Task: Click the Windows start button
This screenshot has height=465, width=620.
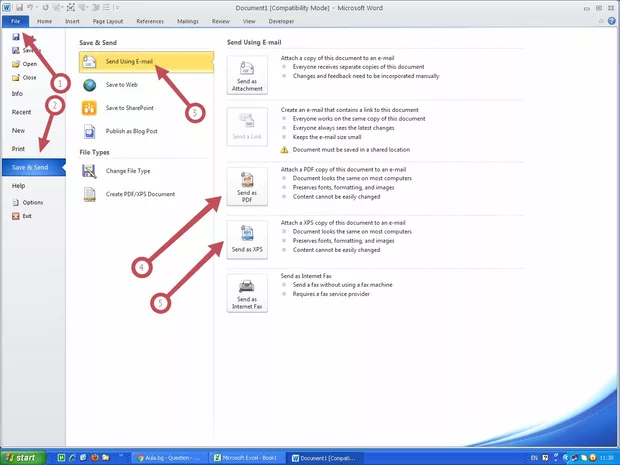Action: 23,457
